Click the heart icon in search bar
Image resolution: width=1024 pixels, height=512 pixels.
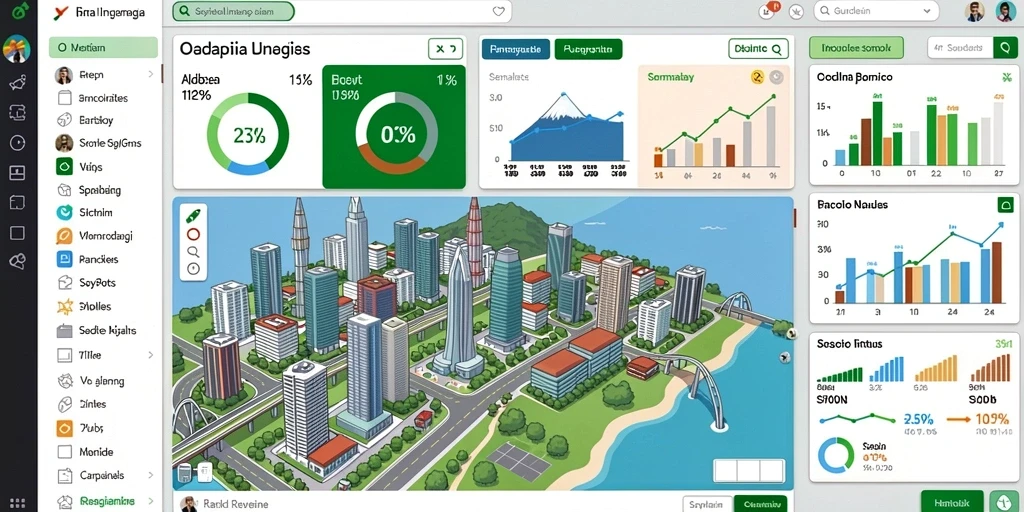pos(498,11)
